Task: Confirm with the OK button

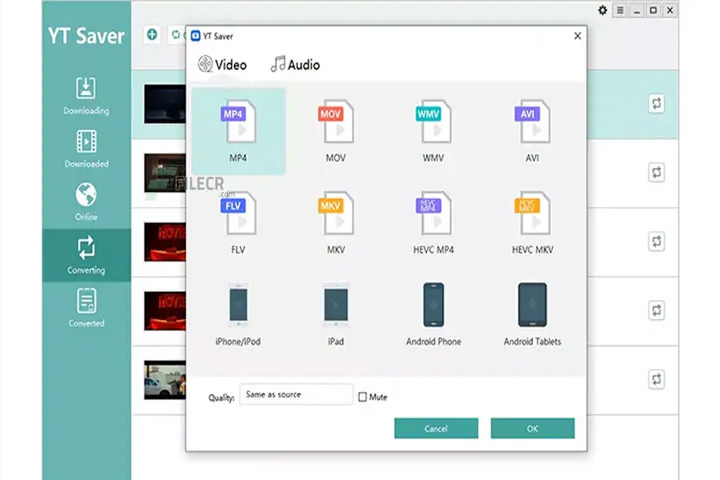Action: [533, 429]
